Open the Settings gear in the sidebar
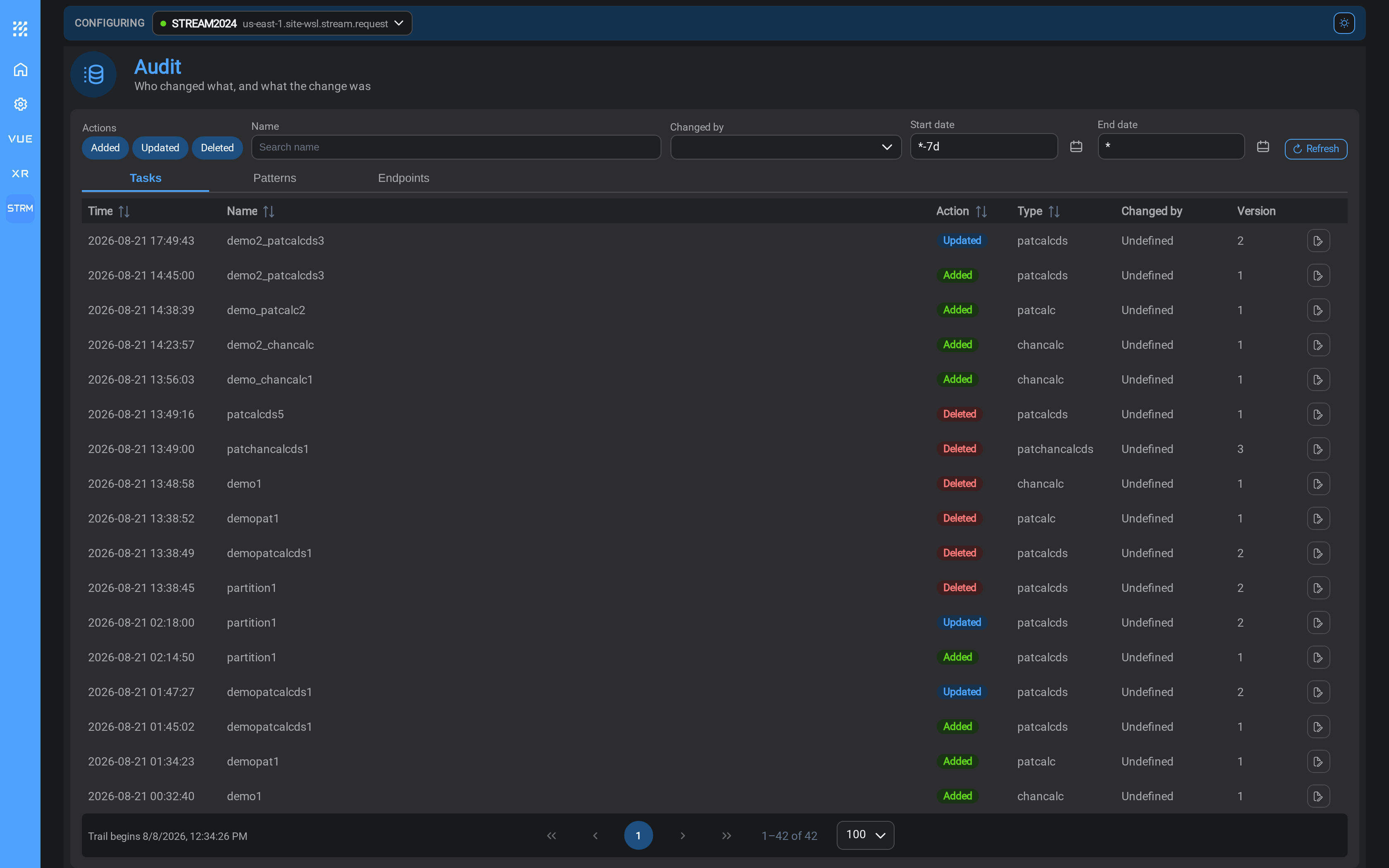Image resolution: width=1389 pixels, height=868 pixels. click(20, 104)
